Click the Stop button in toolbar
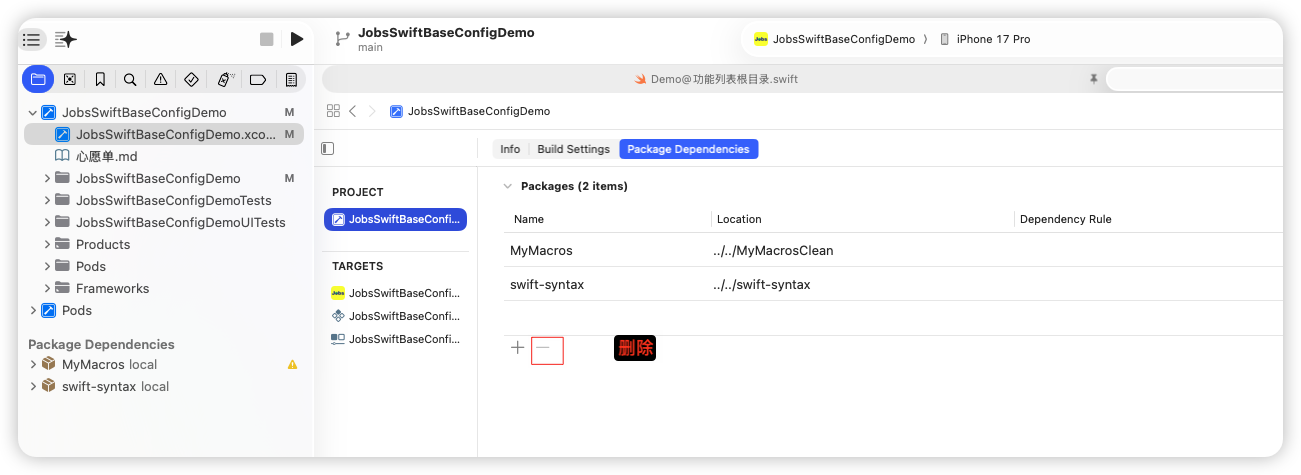 click(x=266, y=39)
